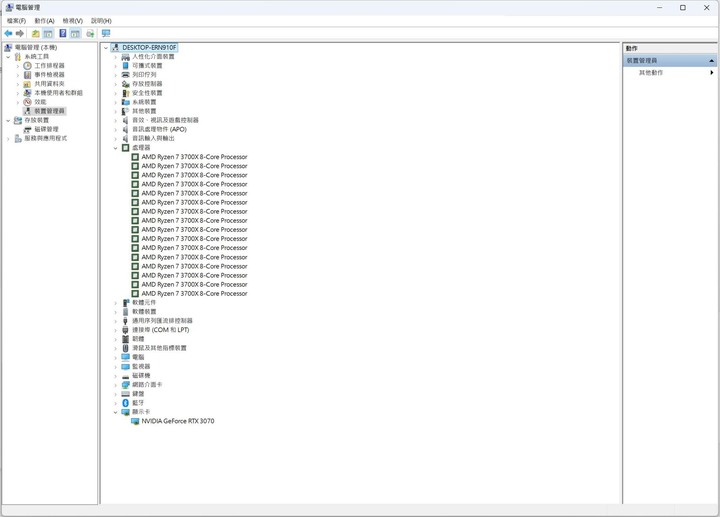Select the 軟體裝置 category
The image size is (720, 517).
[x=144, y=312]
